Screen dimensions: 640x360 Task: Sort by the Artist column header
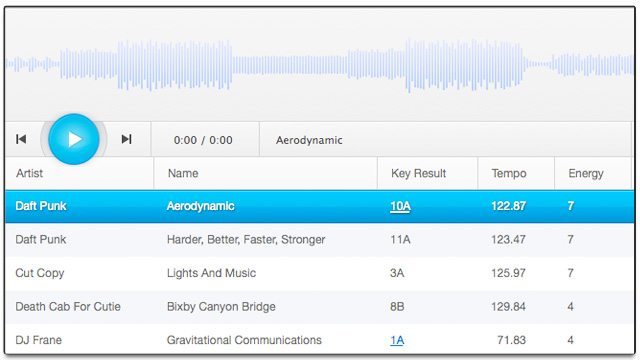tap(29, 173)
